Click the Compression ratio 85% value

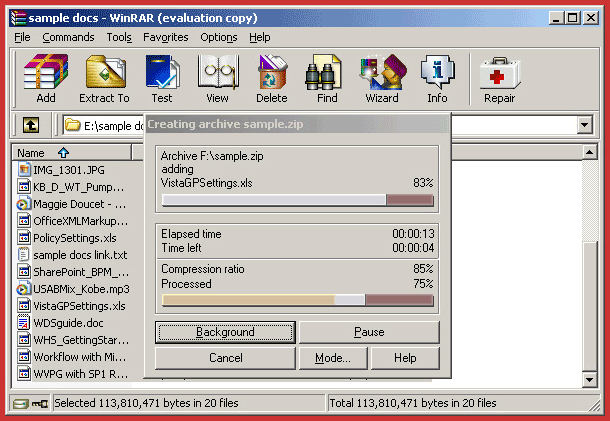point(423,269)
